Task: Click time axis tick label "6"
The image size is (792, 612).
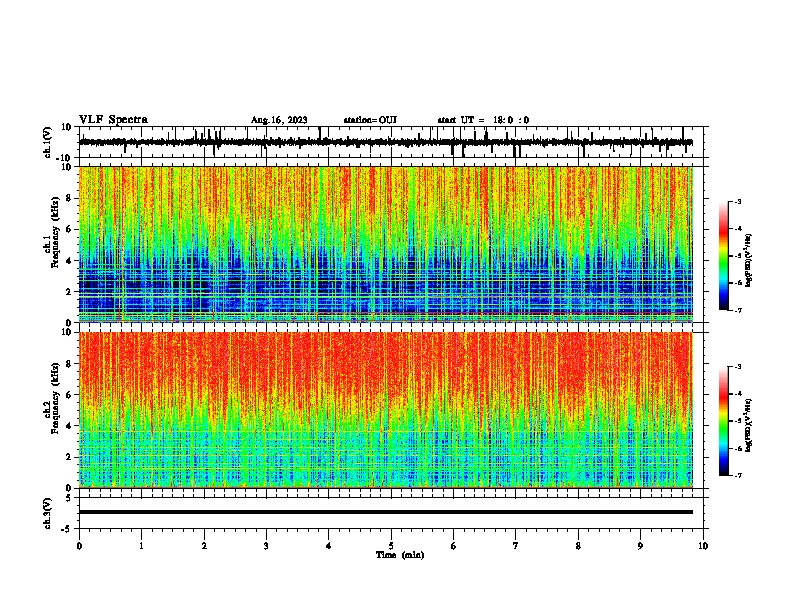Action: (x=453, y=546)
